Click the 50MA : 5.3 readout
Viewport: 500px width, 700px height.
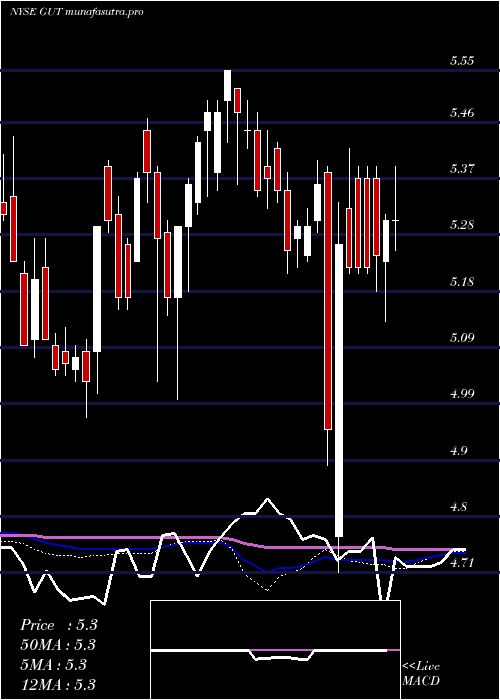(59, 645)
